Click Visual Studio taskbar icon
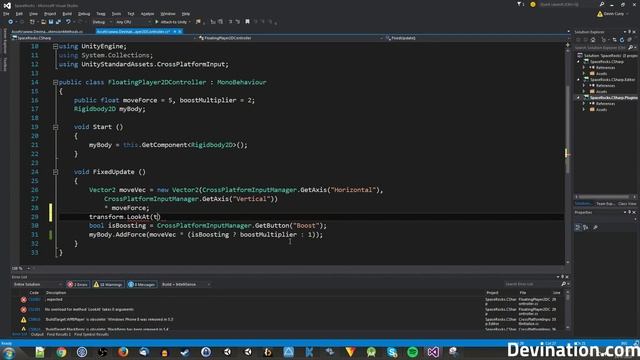 point(433,352)
